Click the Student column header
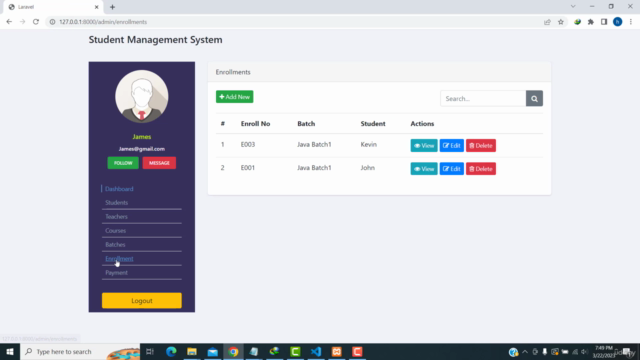640x360 pixels. pyautogui.click(x=373, y=124)
